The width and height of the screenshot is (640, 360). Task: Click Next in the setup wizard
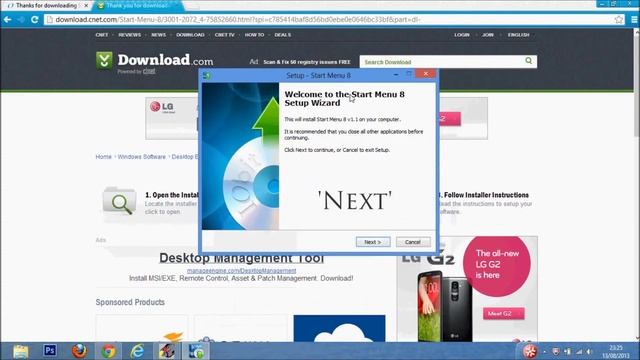point(373,242)
